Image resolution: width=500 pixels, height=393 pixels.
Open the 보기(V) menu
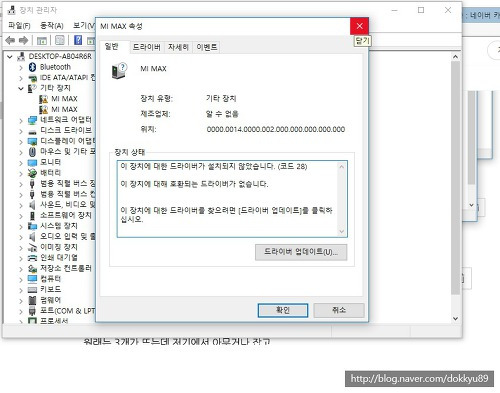(x=83, y=25)
